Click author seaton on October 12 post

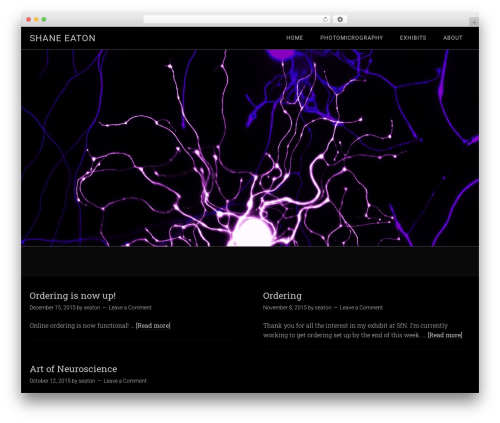[x=87, y=381]
